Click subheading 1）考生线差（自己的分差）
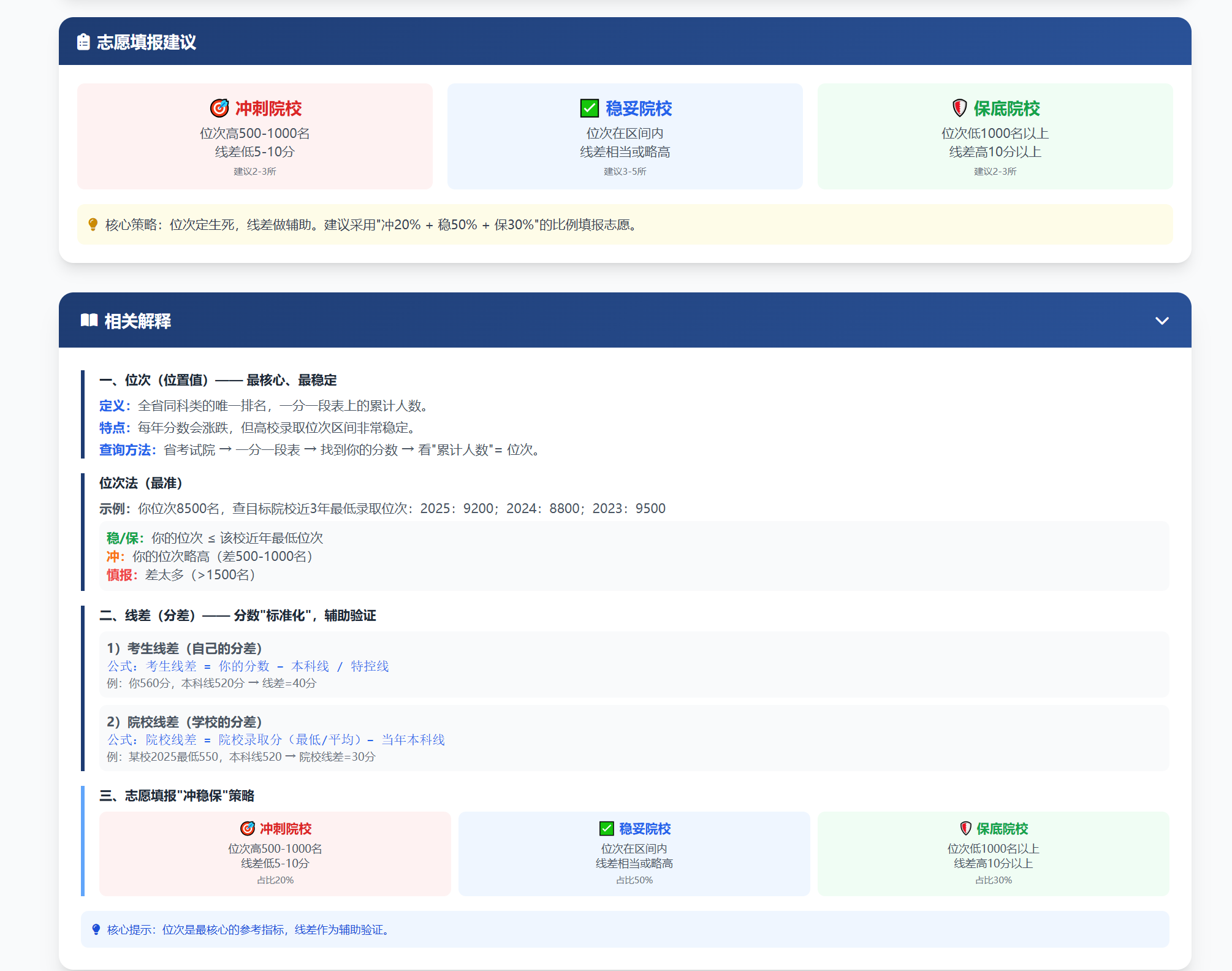The height and width of the screenshot is (971, 1232). tap(184, 649)
